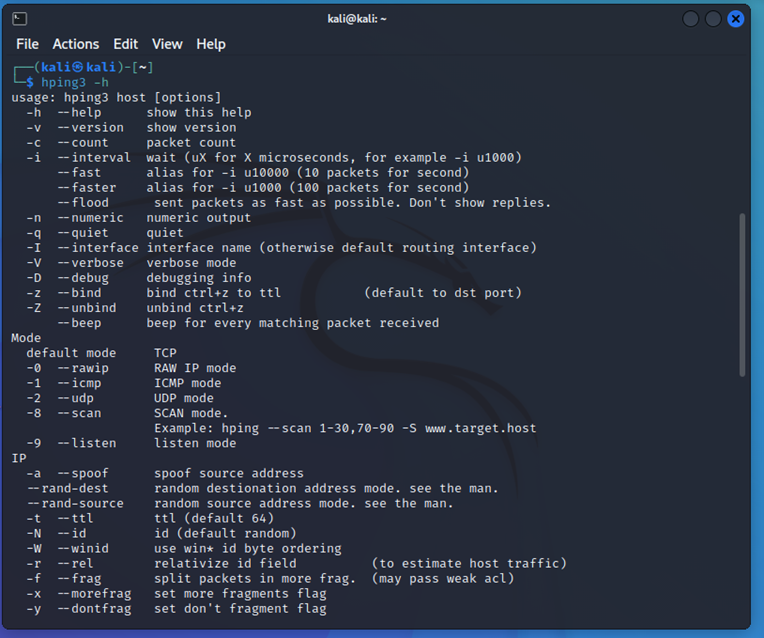The image size is (764, 638).
Task: Open the View menu
Action: pos(167,44)
